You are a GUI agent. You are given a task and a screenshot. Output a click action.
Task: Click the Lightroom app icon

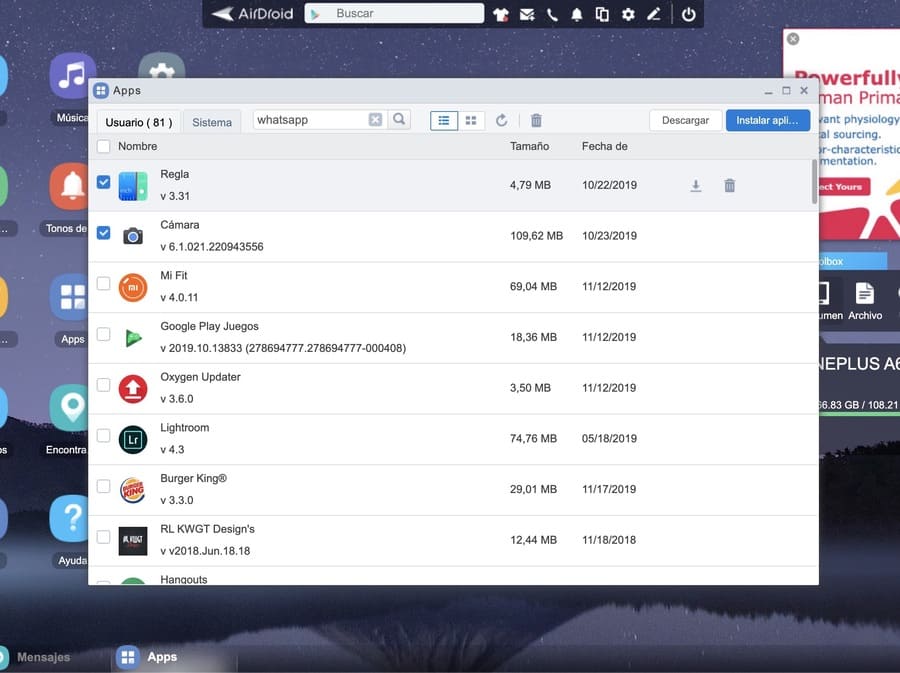133,439
